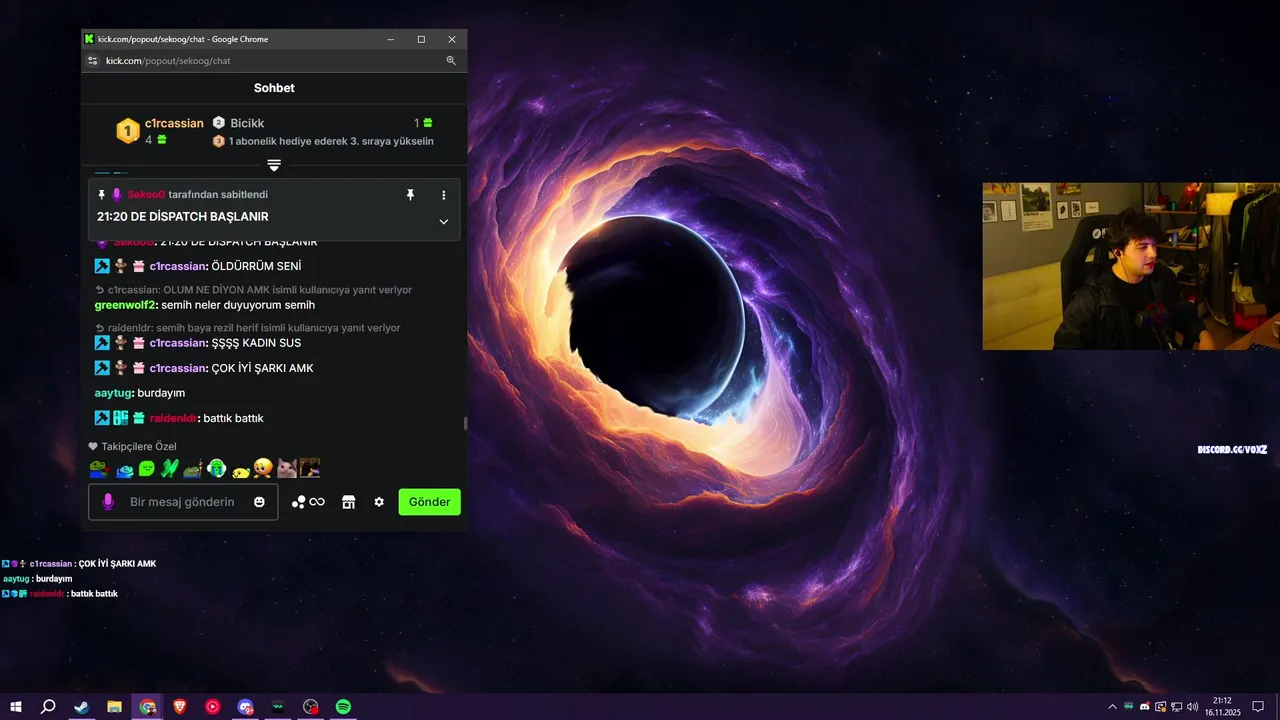This screenshot has height=720, width=1280.
Task: Click the address bar zoom magnifier icon
Action: [451, 61]
